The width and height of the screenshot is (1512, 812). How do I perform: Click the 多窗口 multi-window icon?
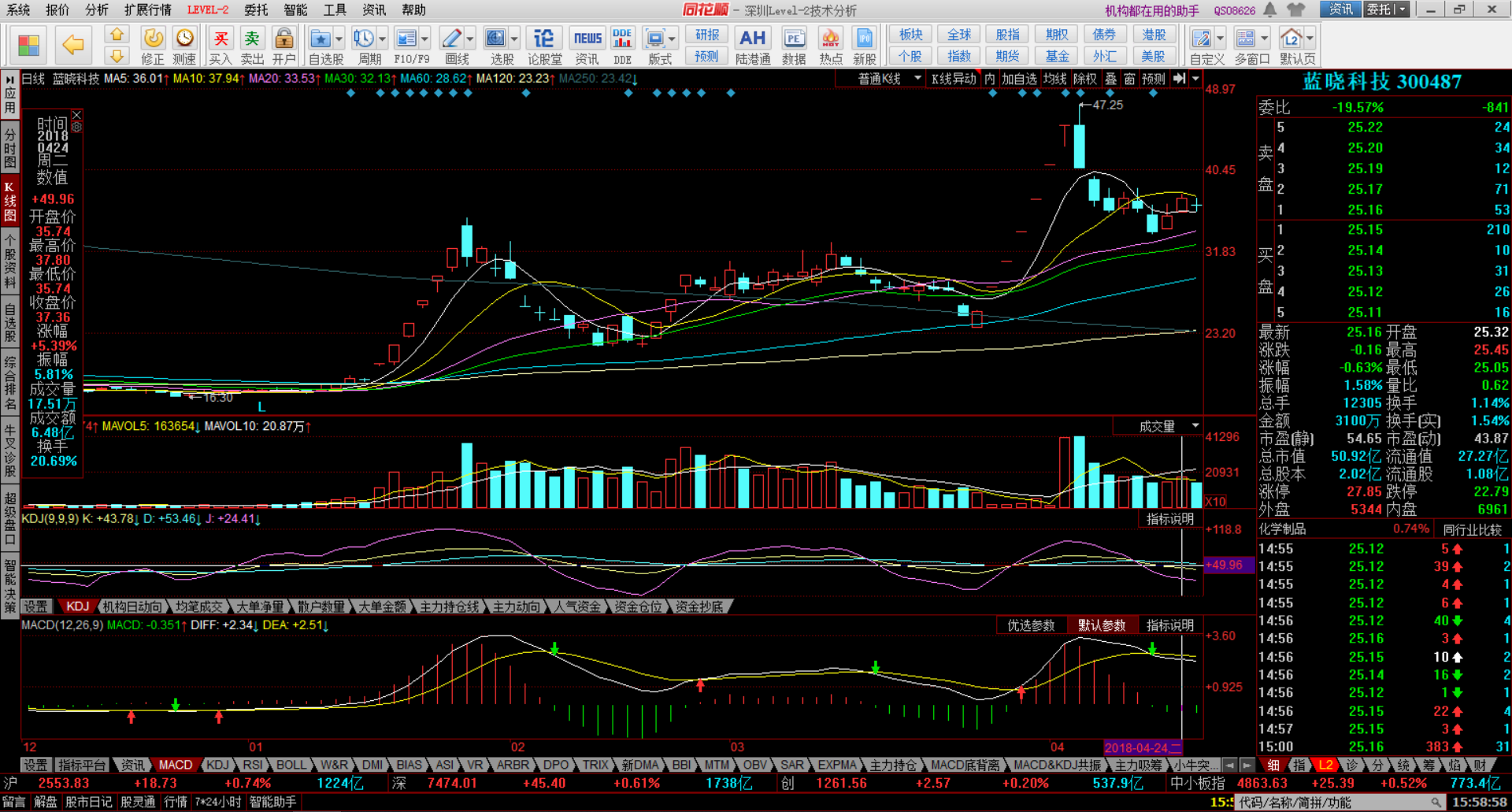[1246, 46]
